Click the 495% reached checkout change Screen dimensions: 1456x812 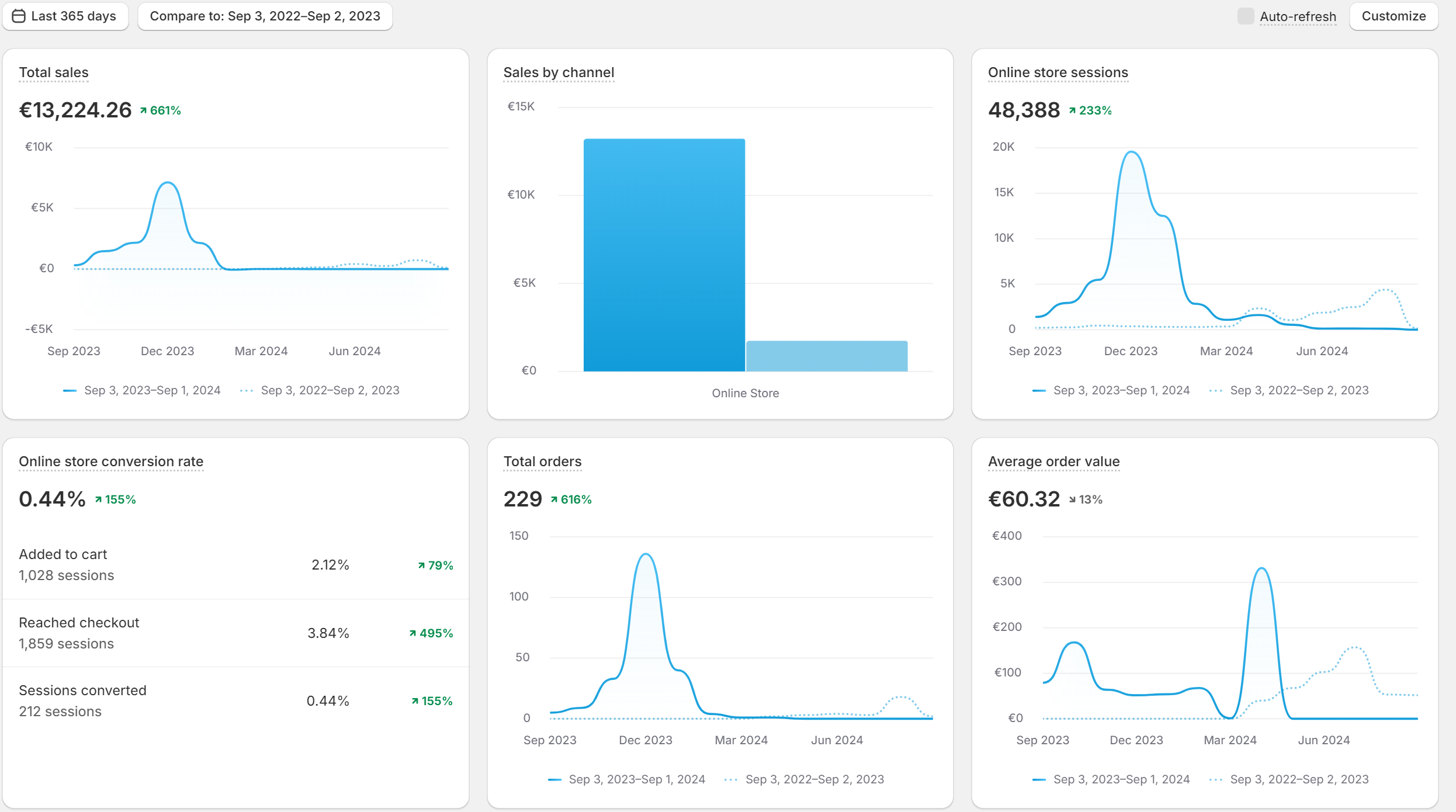[x=431, y=633]
